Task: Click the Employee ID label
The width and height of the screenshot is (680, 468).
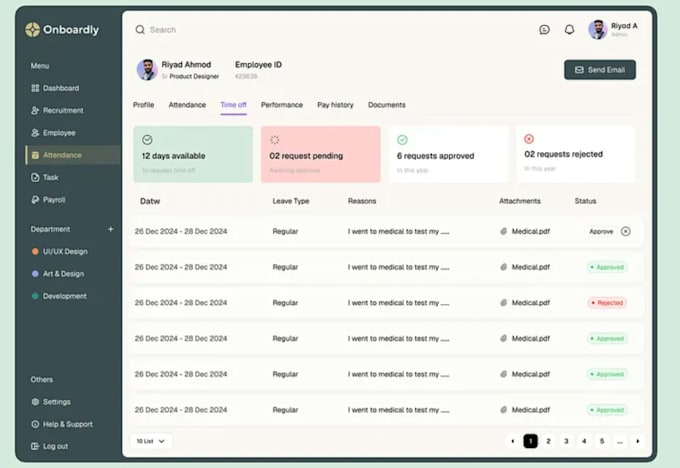Action: coord(258,65)
